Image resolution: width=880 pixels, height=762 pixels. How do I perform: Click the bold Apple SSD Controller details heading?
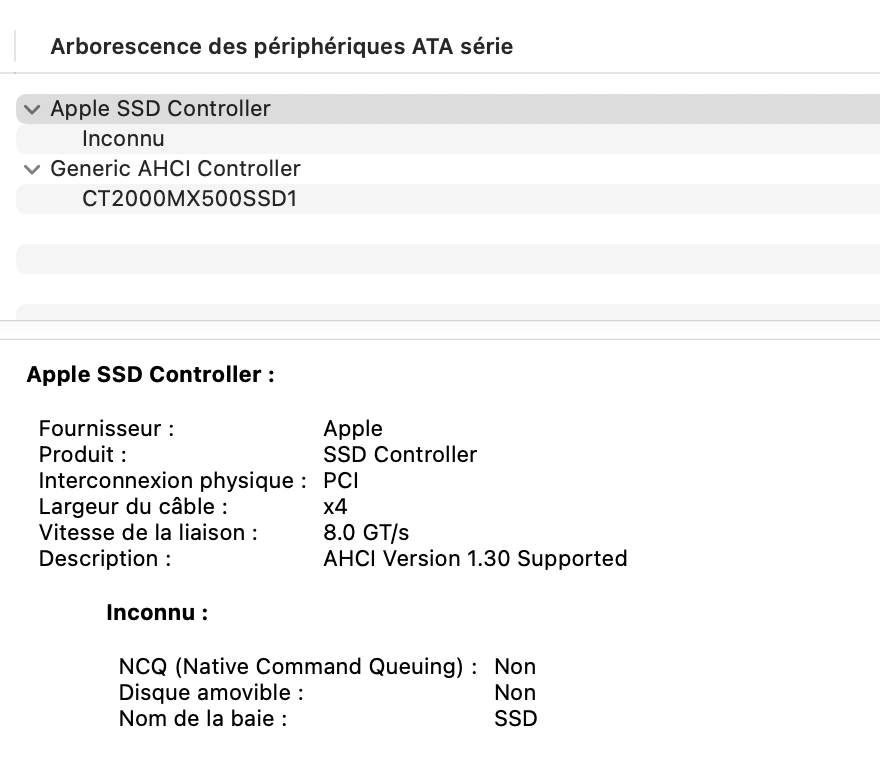tap(150, 375)
